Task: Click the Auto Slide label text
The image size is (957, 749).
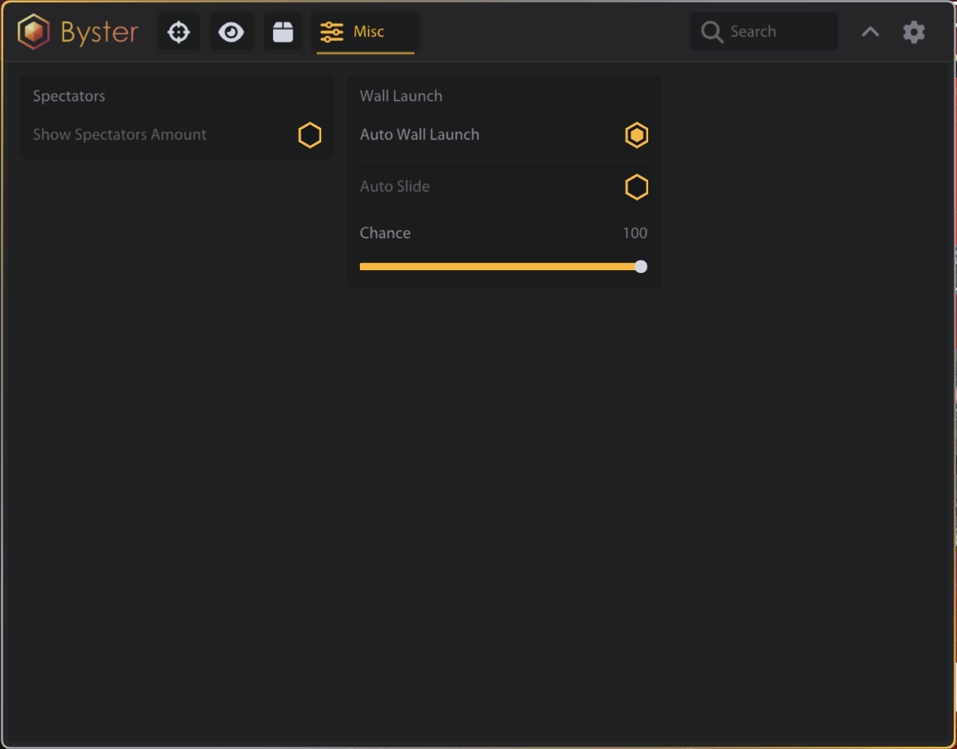Action: (x=394, y=187)
